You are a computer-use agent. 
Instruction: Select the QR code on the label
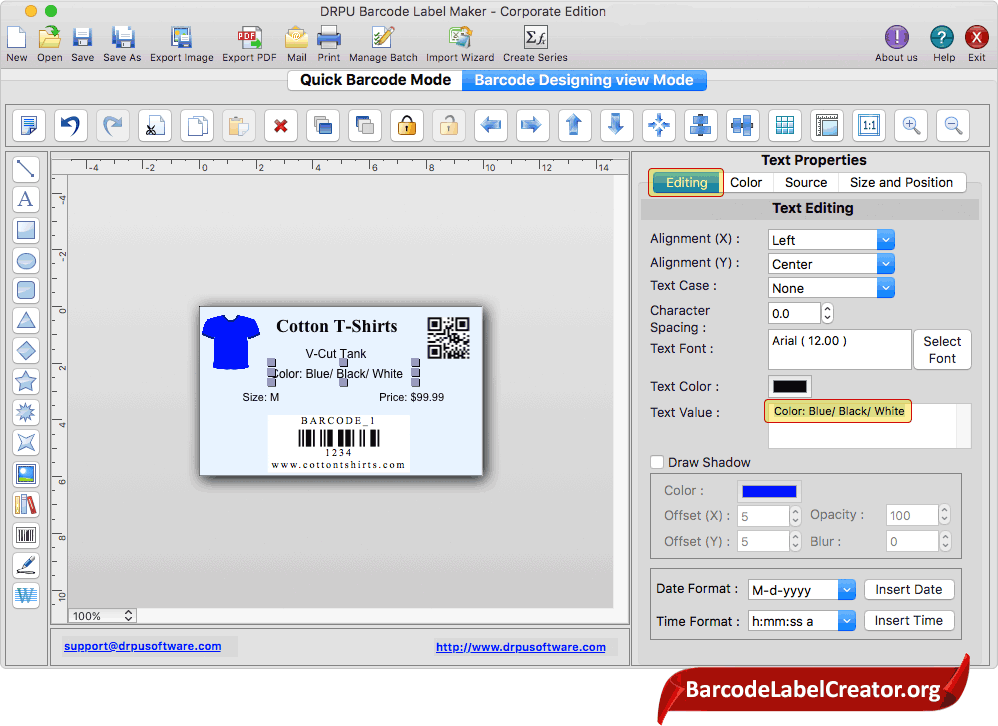pos(448,338)
